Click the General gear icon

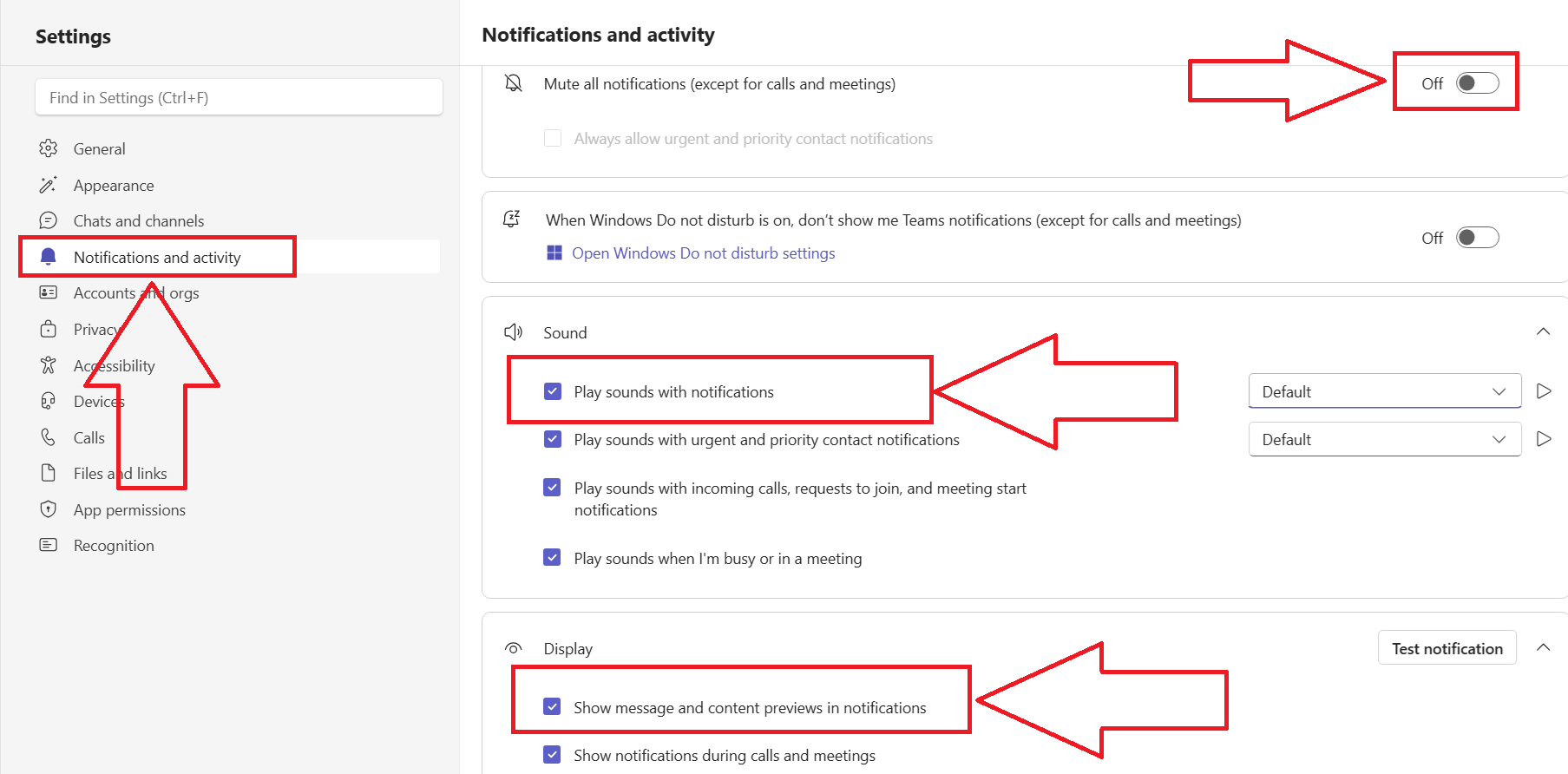coord(49,148)
